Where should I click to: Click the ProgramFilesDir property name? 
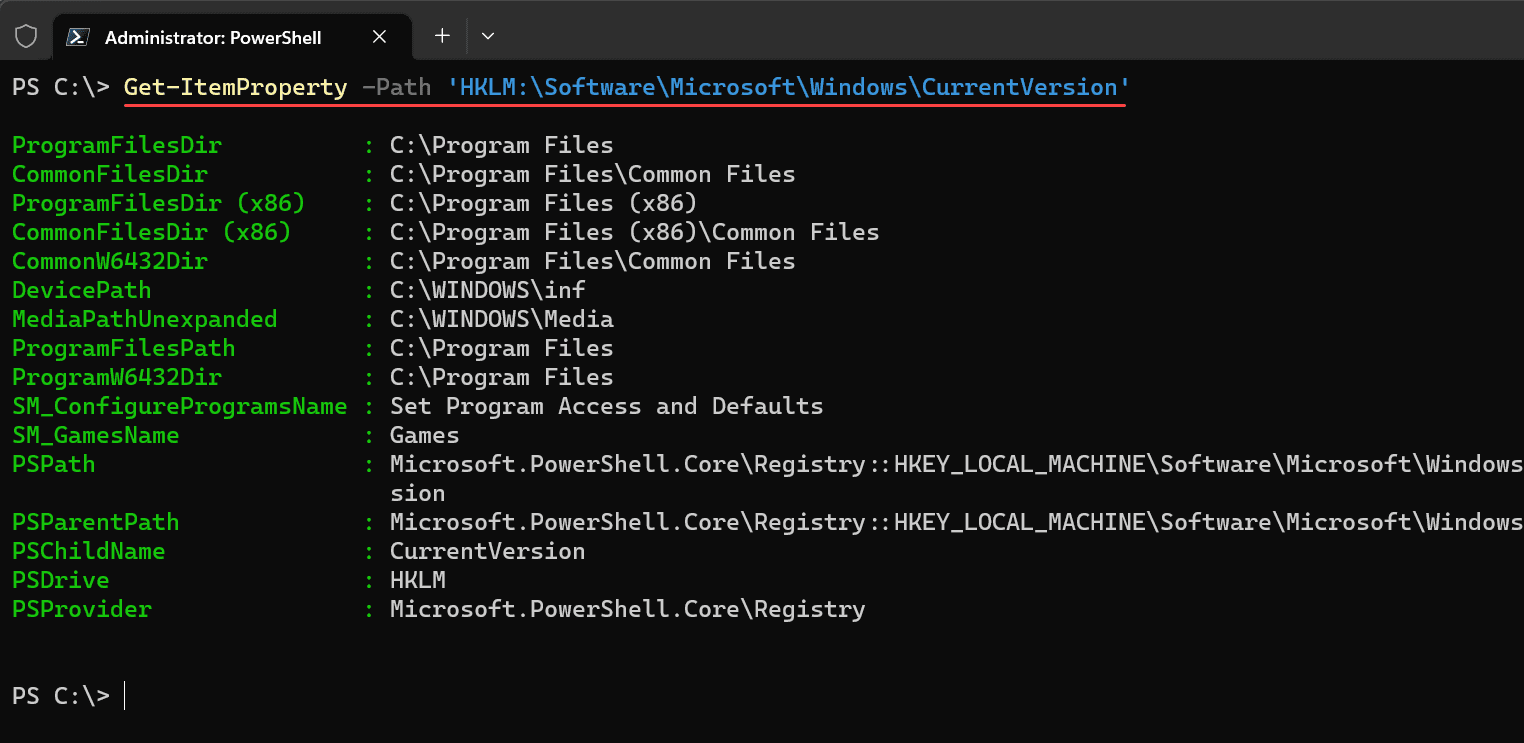click(x=116, y=145)
